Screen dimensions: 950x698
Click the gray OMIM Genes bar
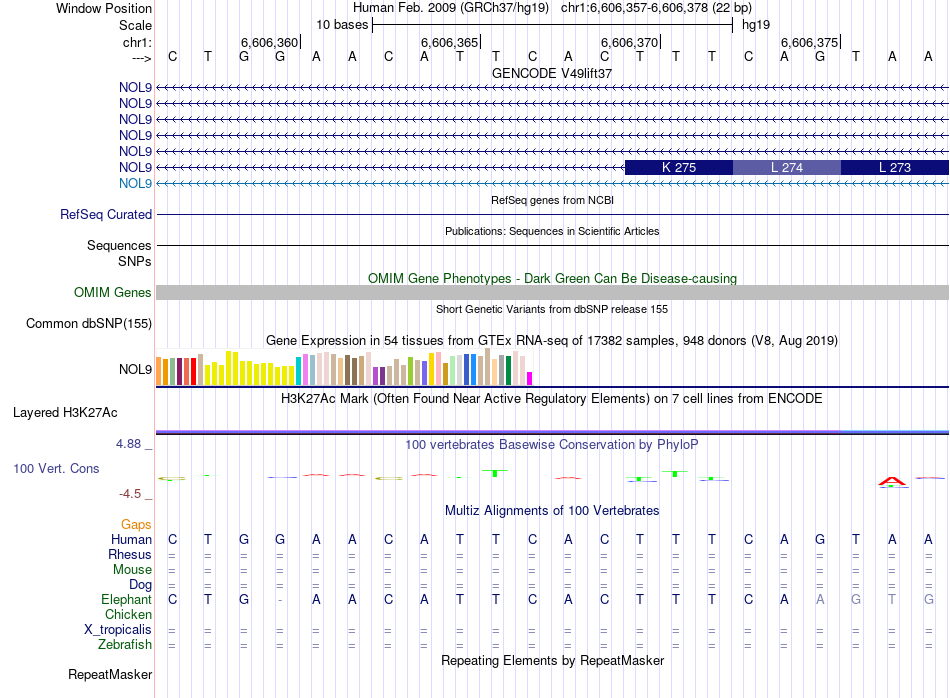tap(553, 293)
